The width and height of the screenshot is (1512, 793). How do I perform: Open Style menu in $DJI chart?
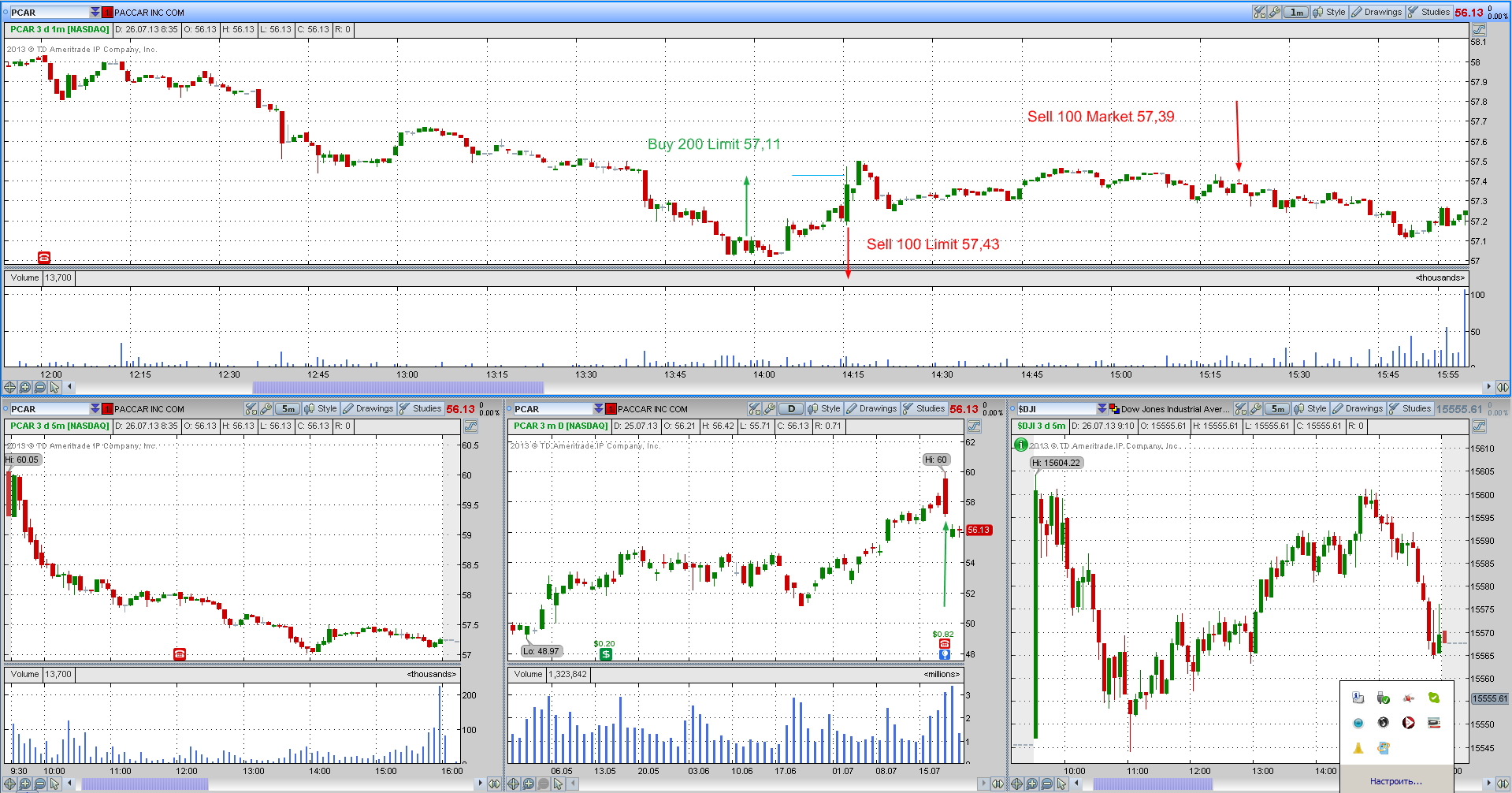(x=1310, y=408)
